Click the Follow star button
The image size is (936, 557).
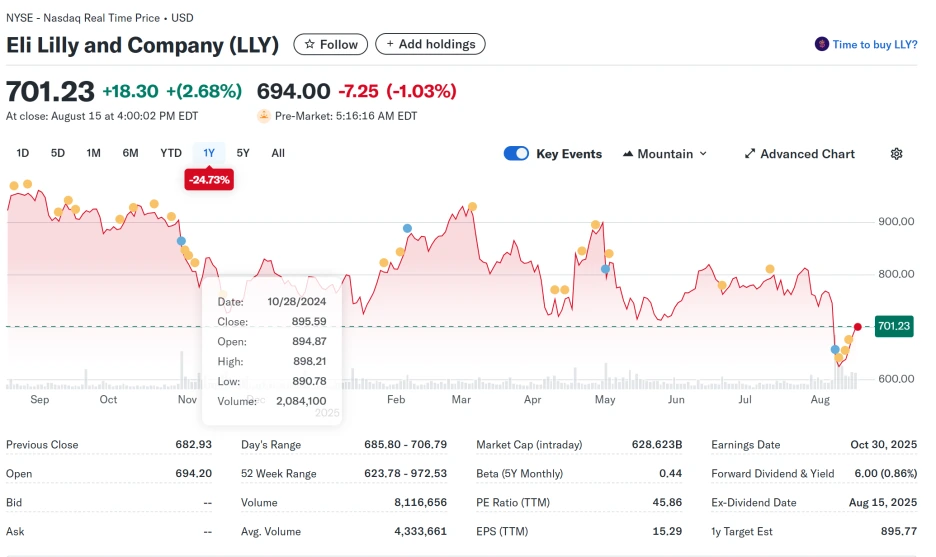pyautogui.click(x=331, y=44)
